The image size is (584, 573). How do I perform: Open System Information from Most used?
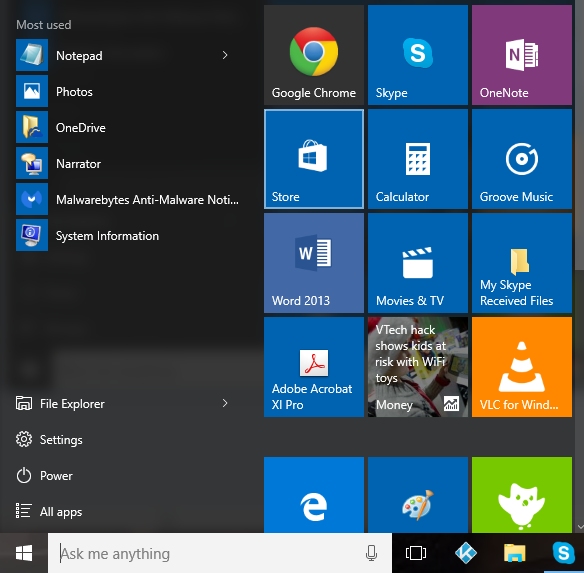127,235
